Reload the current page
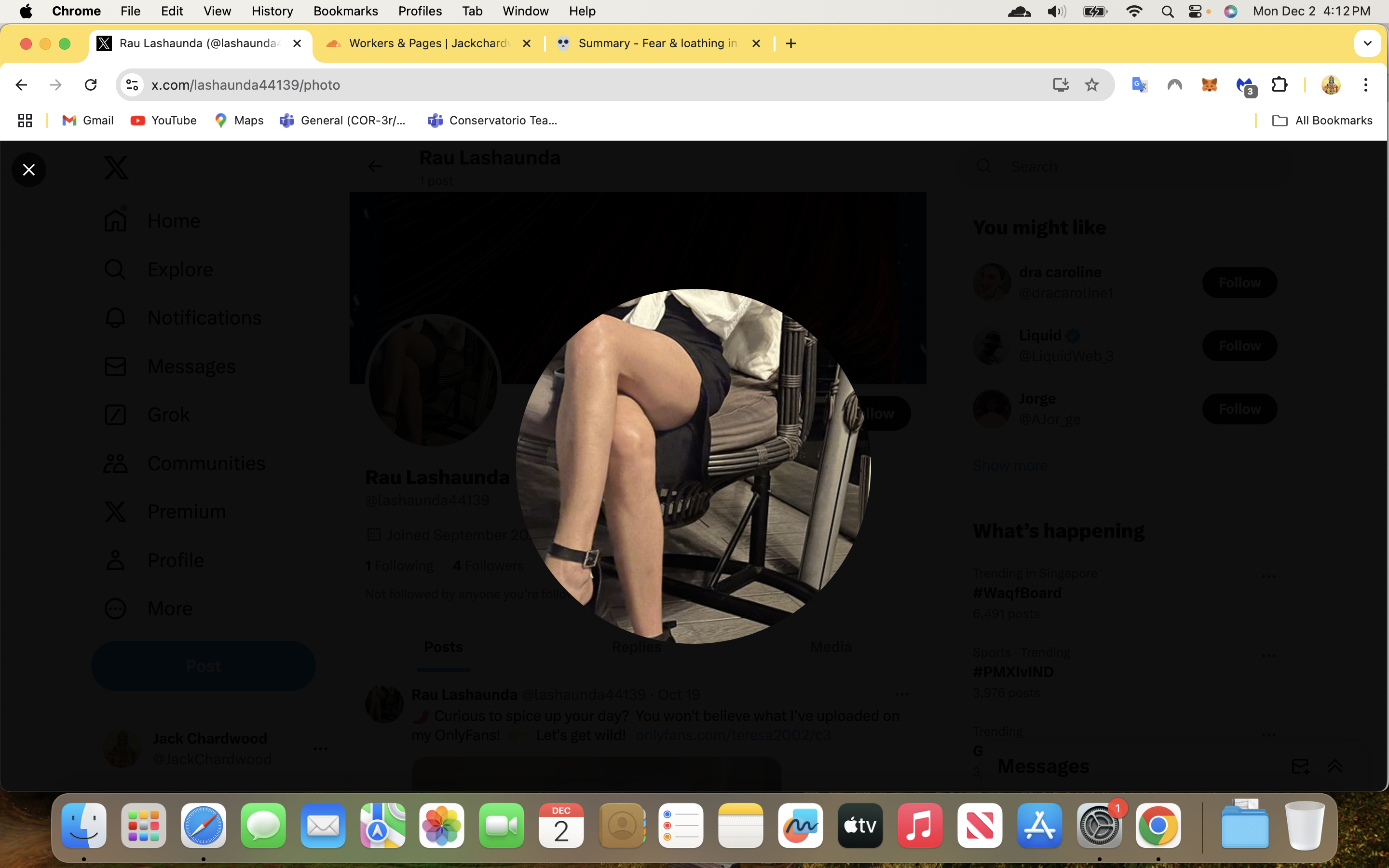1389x868 pixels. (91, 85)
